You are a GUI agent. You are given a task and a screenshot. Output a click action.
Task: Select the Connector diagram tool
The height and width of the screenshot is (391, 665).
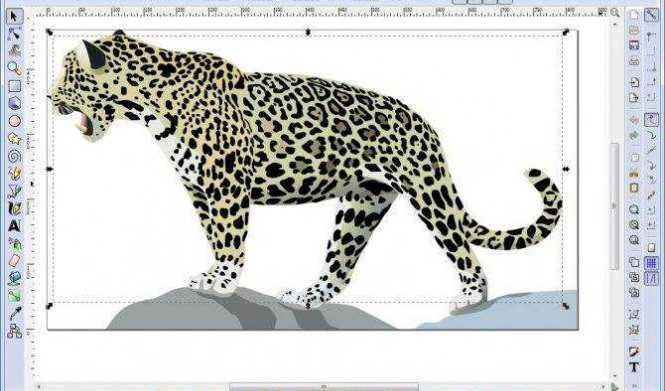click(x=14, y=331)
